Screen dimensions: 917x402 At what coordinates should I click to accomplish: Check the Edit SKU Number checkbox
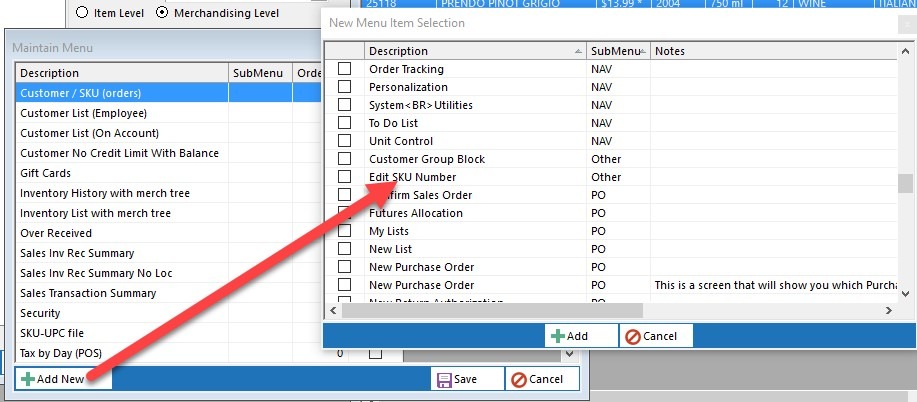[x=345, y=177]
